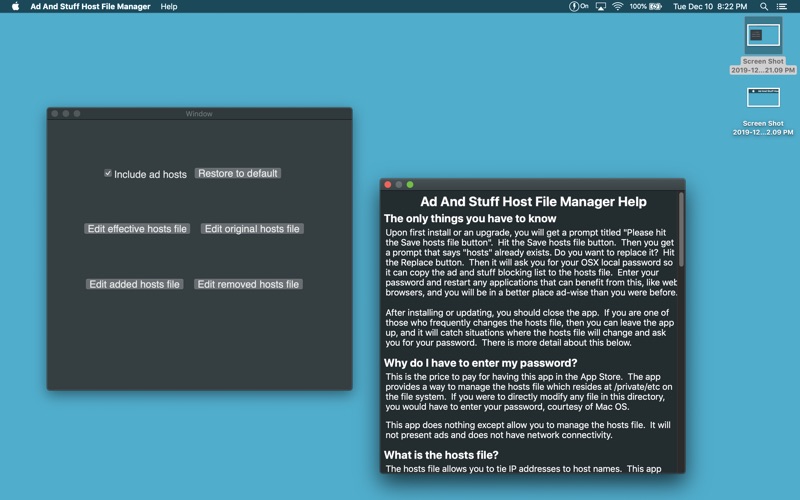This screenshot has width=800, height=500.
Task: Click the Restore to default button
Action: coord(238,173)
